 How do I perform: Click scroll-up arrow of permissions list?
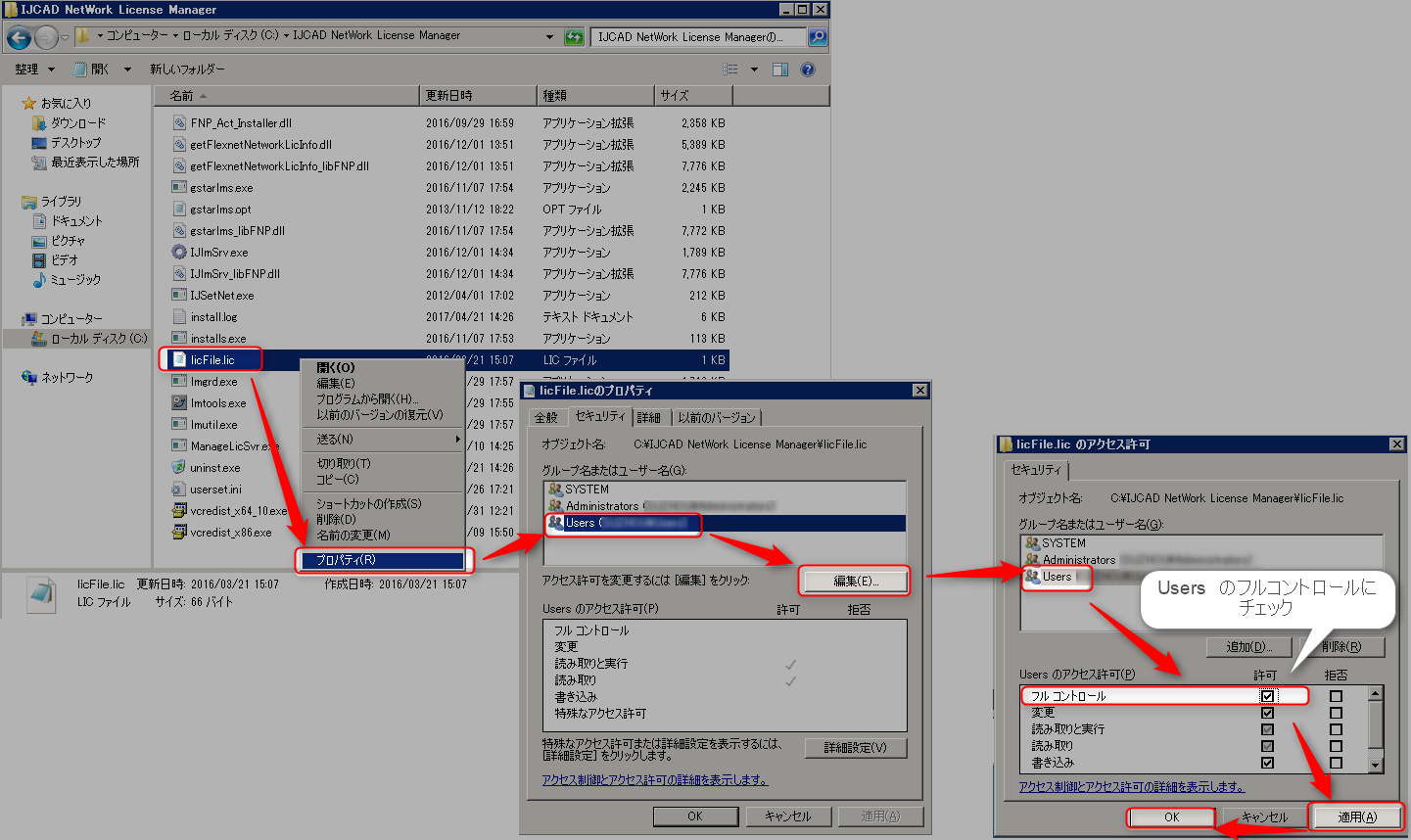tap(1376, 694)
